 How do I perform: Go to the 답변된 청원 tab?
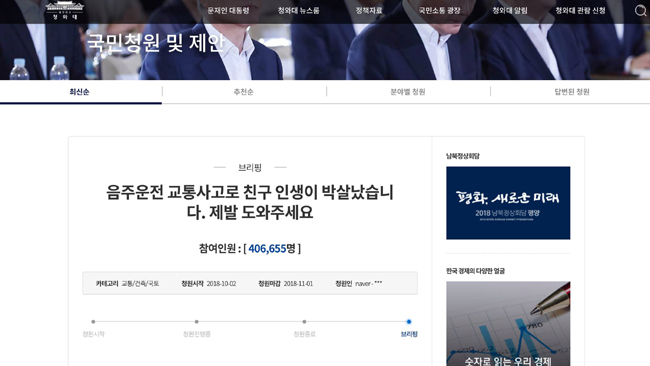[572, 92]
